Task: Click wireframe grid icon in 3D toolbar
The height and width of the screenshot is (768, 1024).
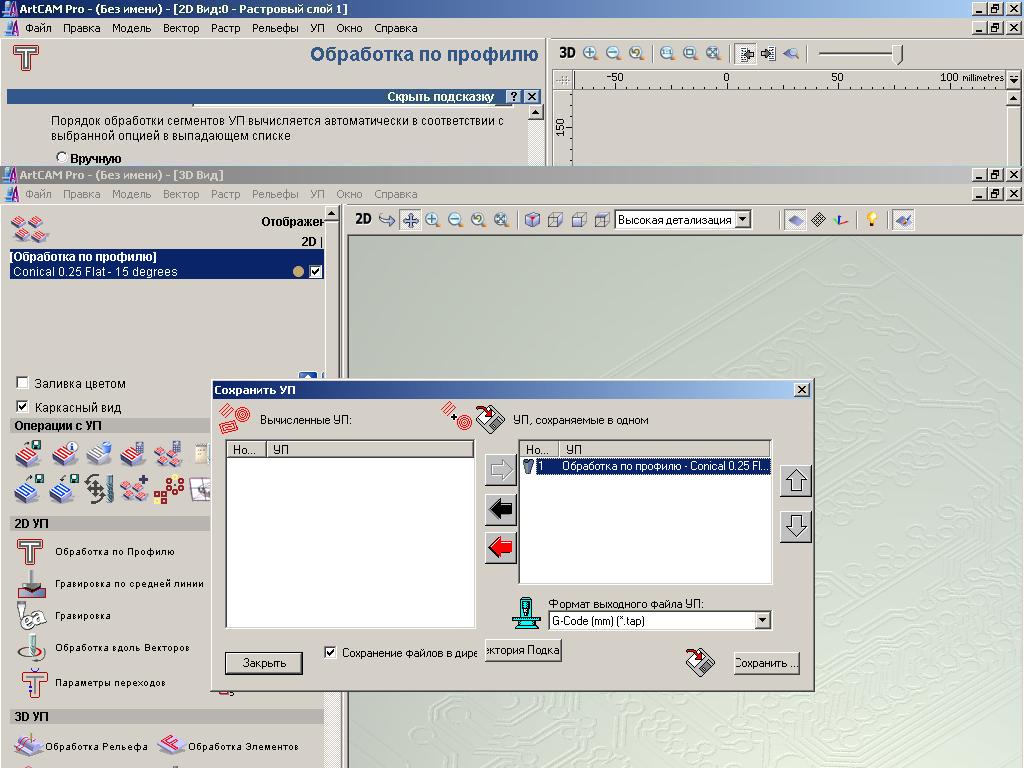Action: [x=818, y=220]
